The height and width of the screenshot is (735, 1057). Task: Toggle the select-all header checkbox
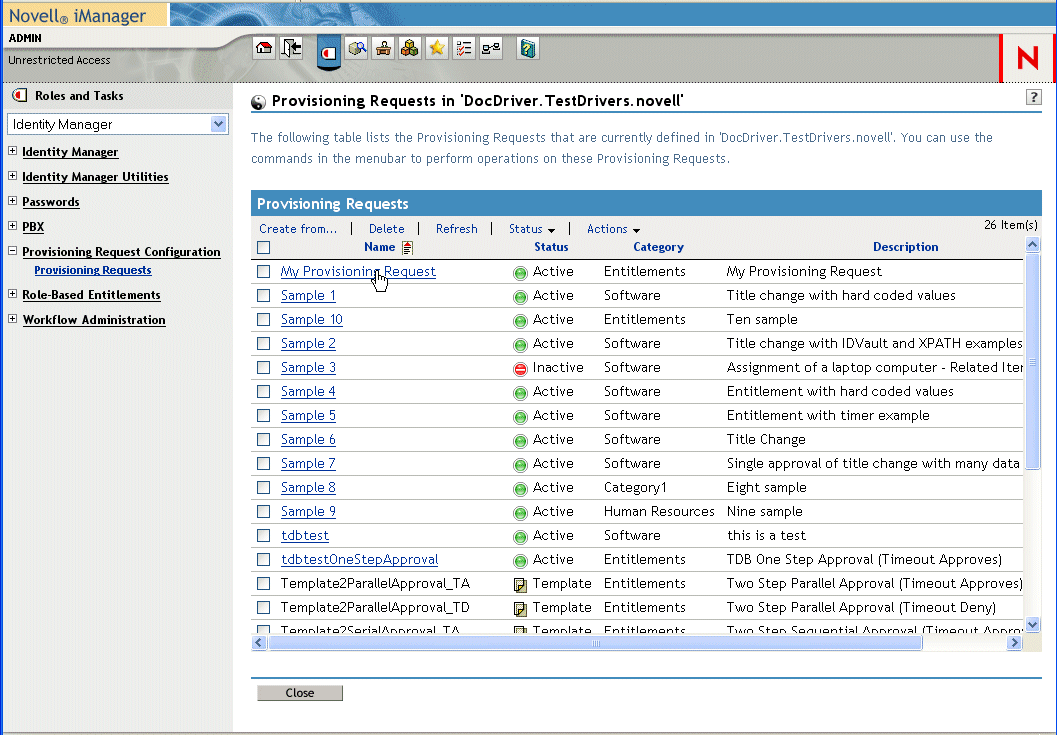point(264,247)
